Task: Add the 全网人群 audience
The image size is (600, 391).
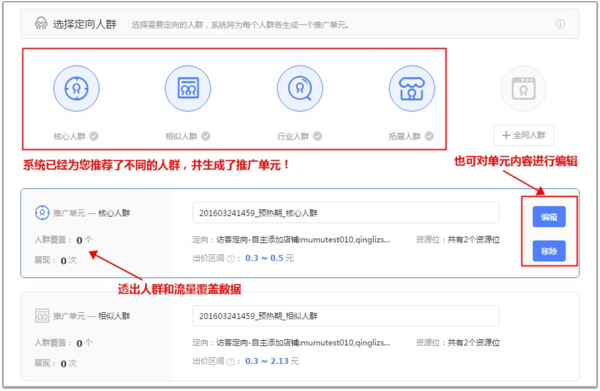Action: point(523,135)
